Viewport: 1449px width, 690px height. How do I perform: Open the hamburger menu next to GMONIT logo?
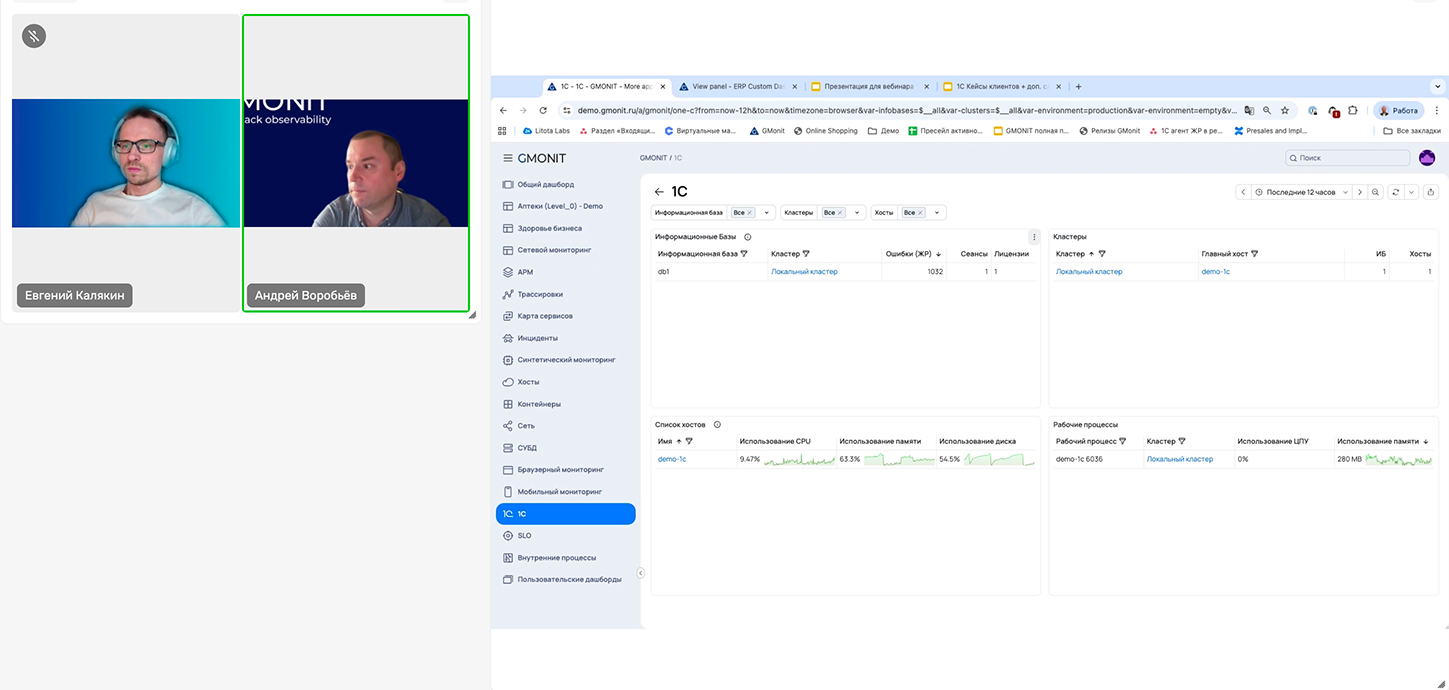click(x=508, y=158)
